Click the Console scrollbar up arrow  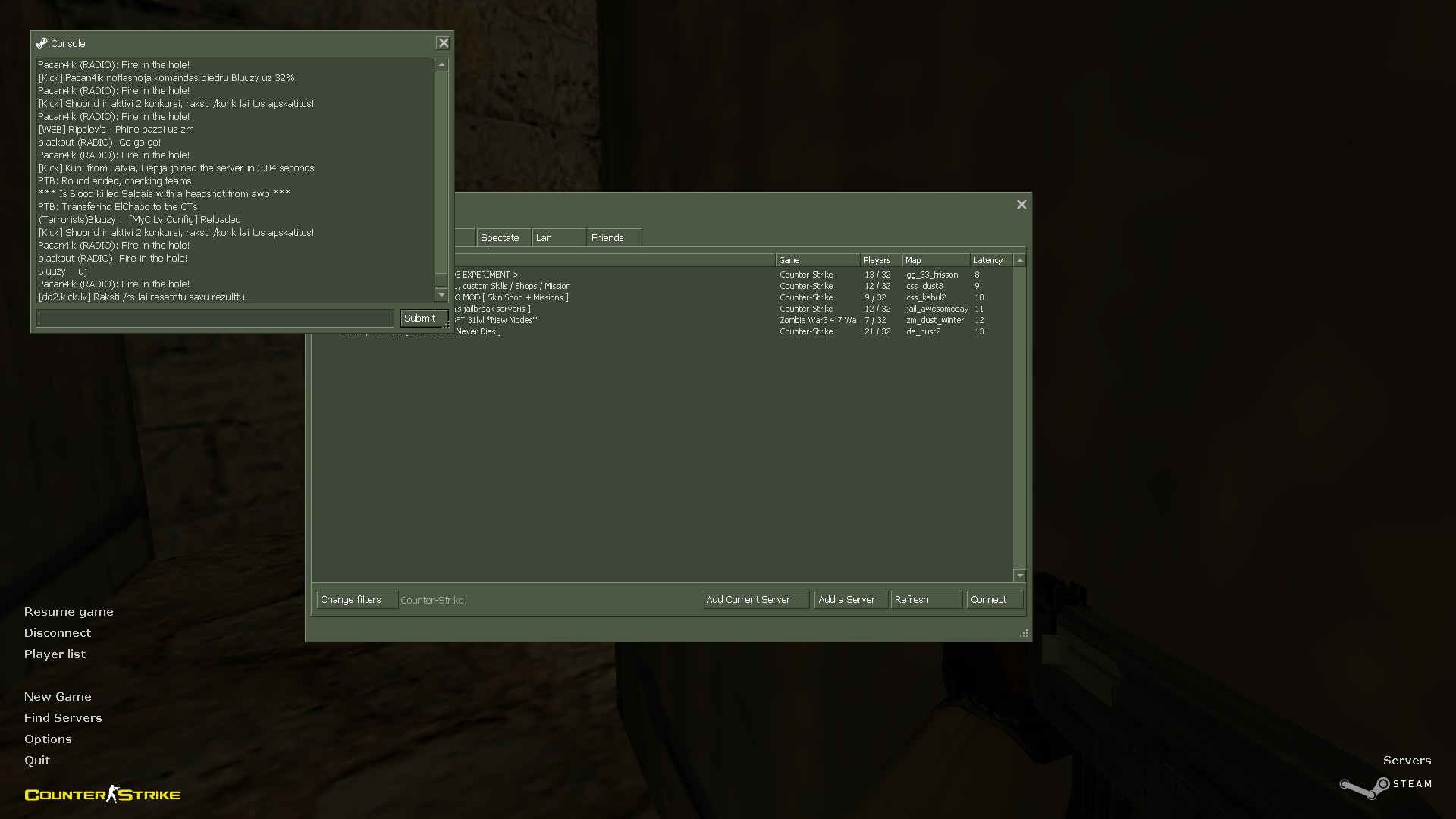[441, 65]
